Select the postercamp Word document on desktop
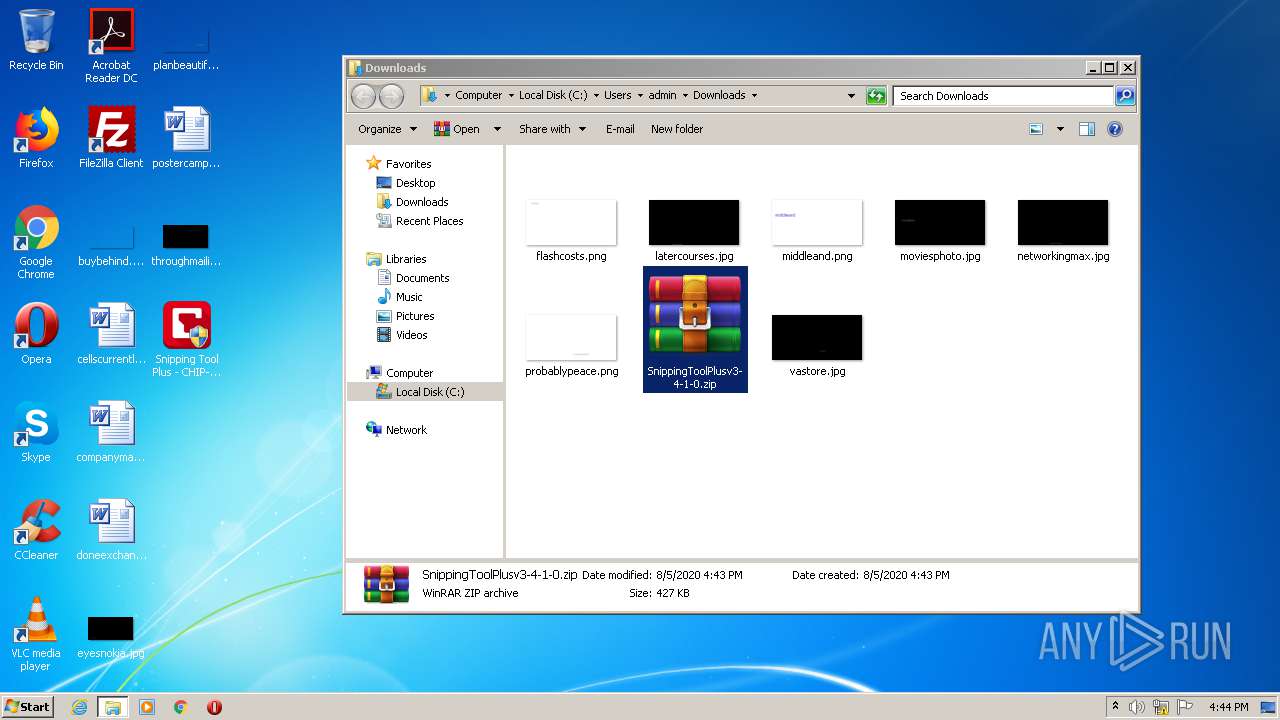The image size is (1280, 720). pyautogui.click(x=186, y=138)
